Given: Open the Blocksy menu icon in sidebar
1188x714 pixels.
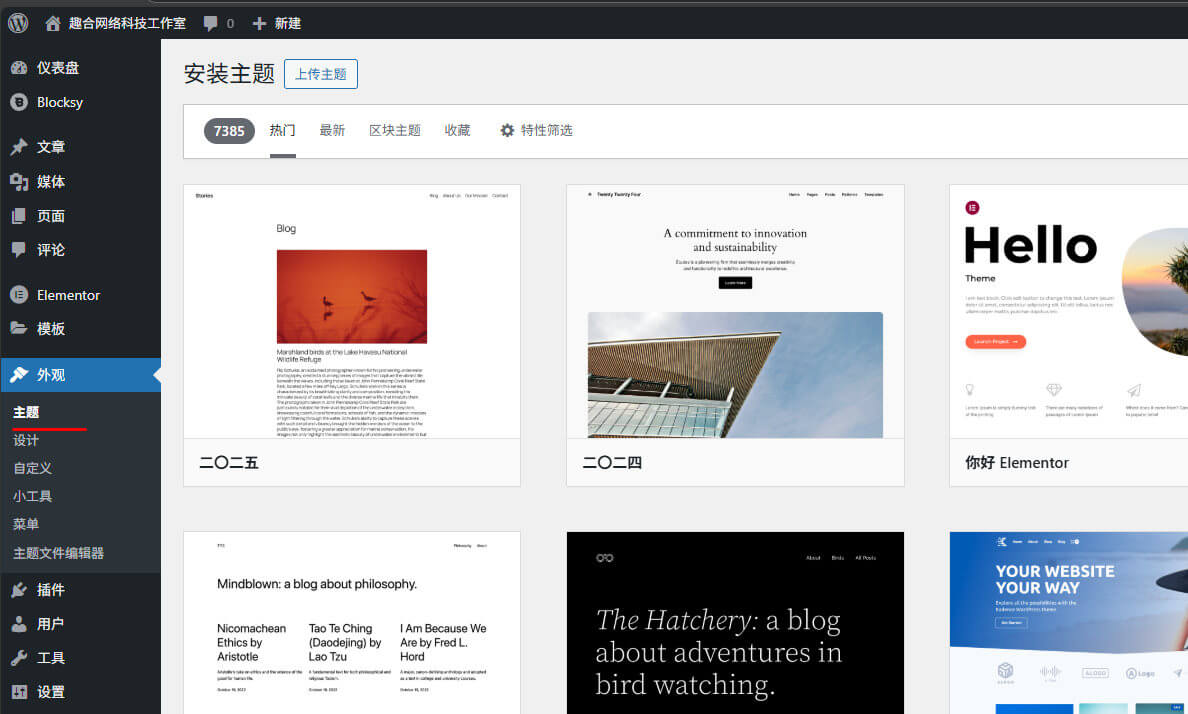Looking at the screenshot, I should click(x=18, y=102).
